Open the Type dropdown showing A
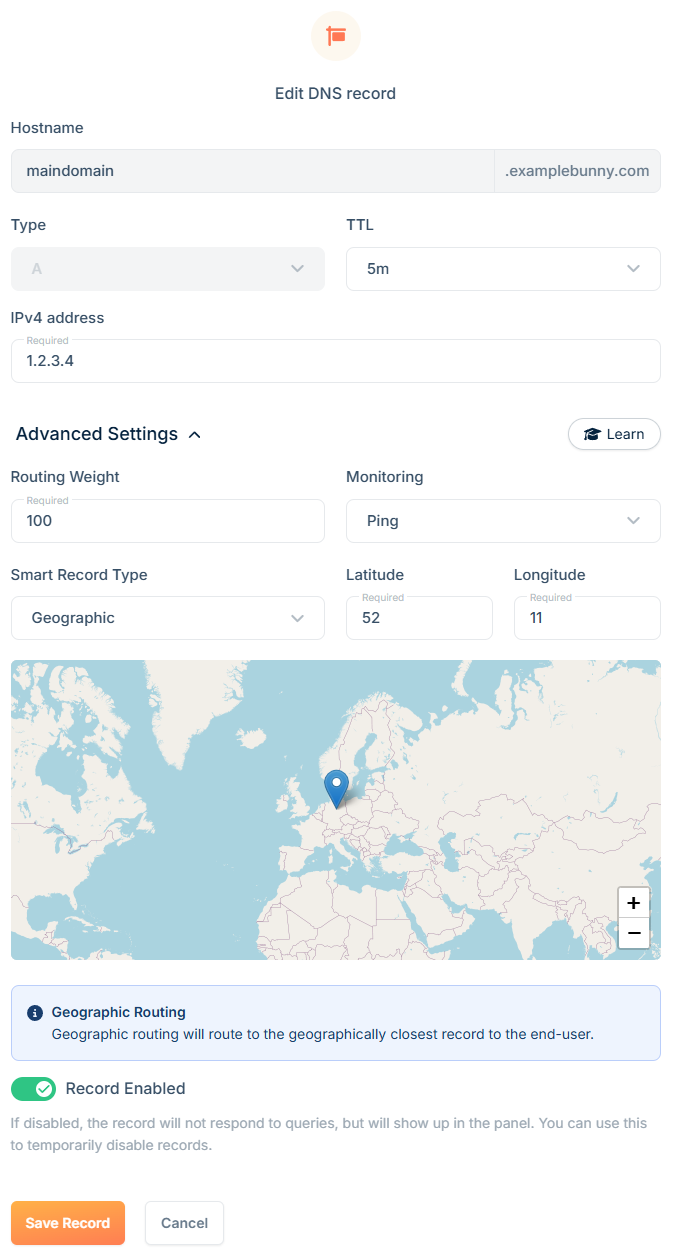This screenshot has height=1254, width=674. [167, 269]
